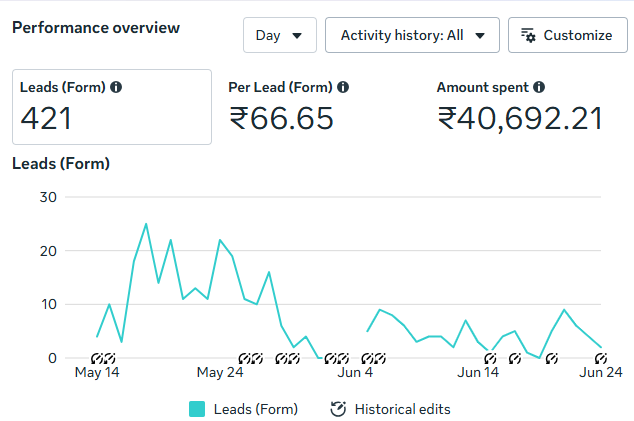Click the Historical edits legend label
The image size is (634, 421).
[x=402, y=409]
